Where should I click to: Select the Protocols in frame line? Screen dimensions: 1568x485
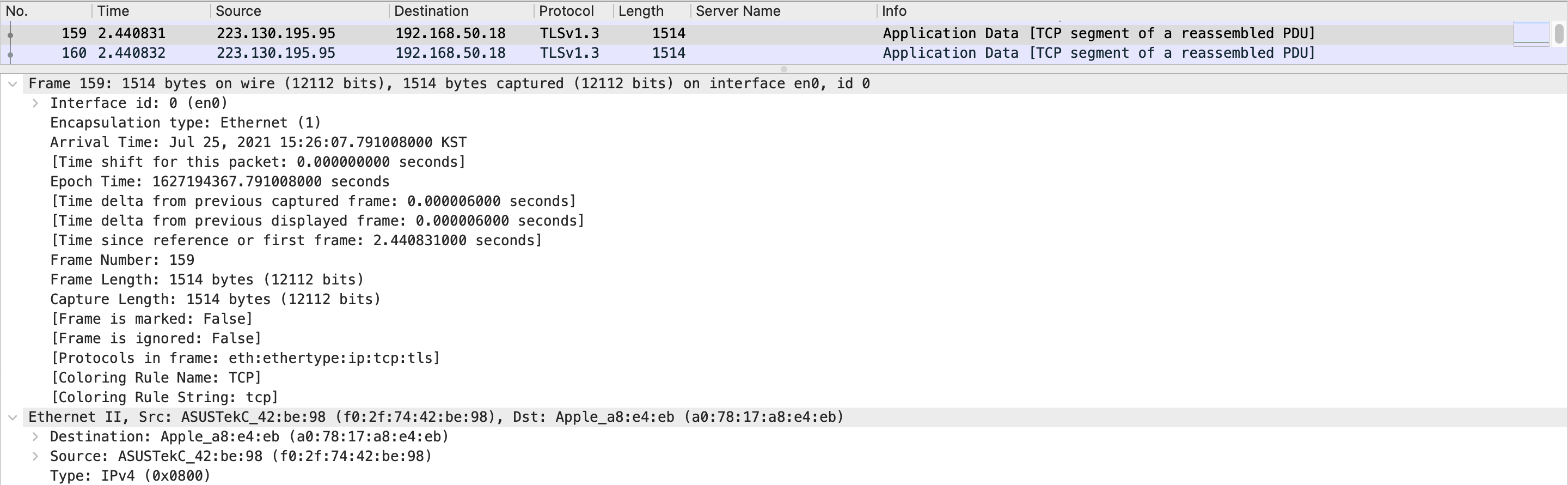tap(246, 357)
